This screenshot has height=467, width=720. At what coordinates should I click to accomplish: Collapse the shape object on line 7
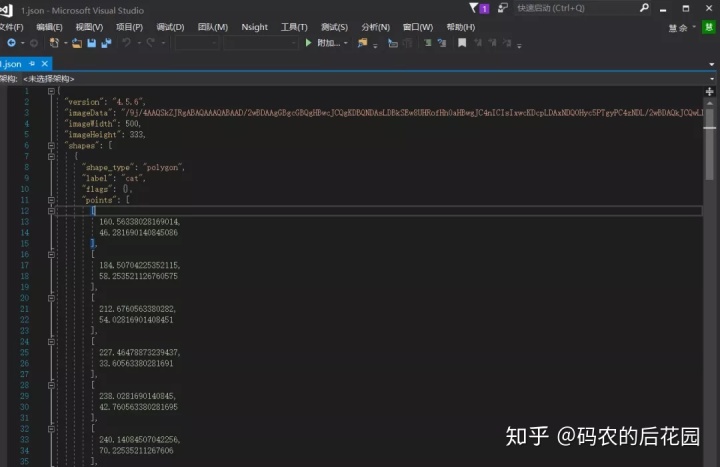pos(51,157)
